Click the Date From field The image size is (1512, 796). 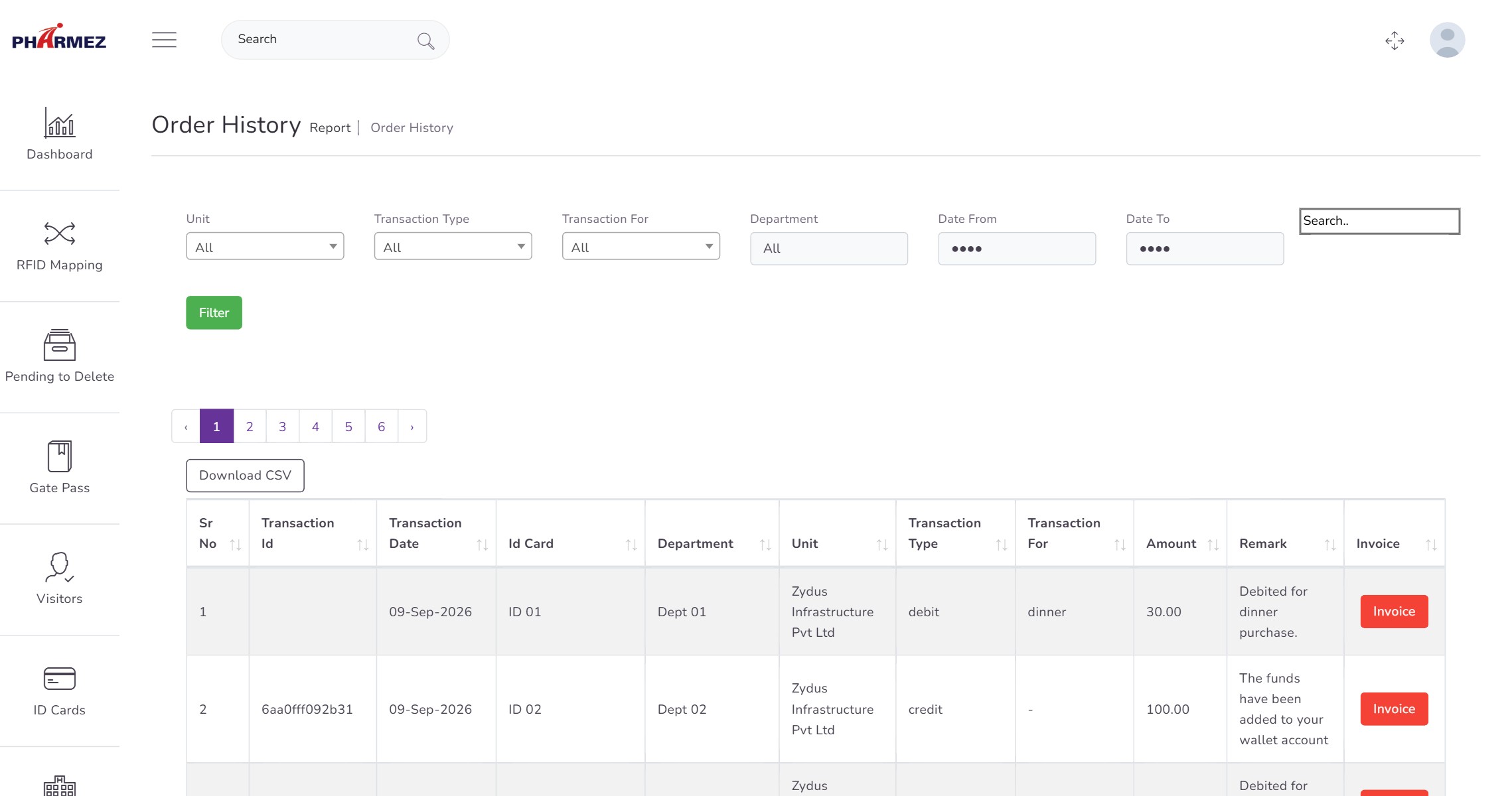[x=1017, y=249]
